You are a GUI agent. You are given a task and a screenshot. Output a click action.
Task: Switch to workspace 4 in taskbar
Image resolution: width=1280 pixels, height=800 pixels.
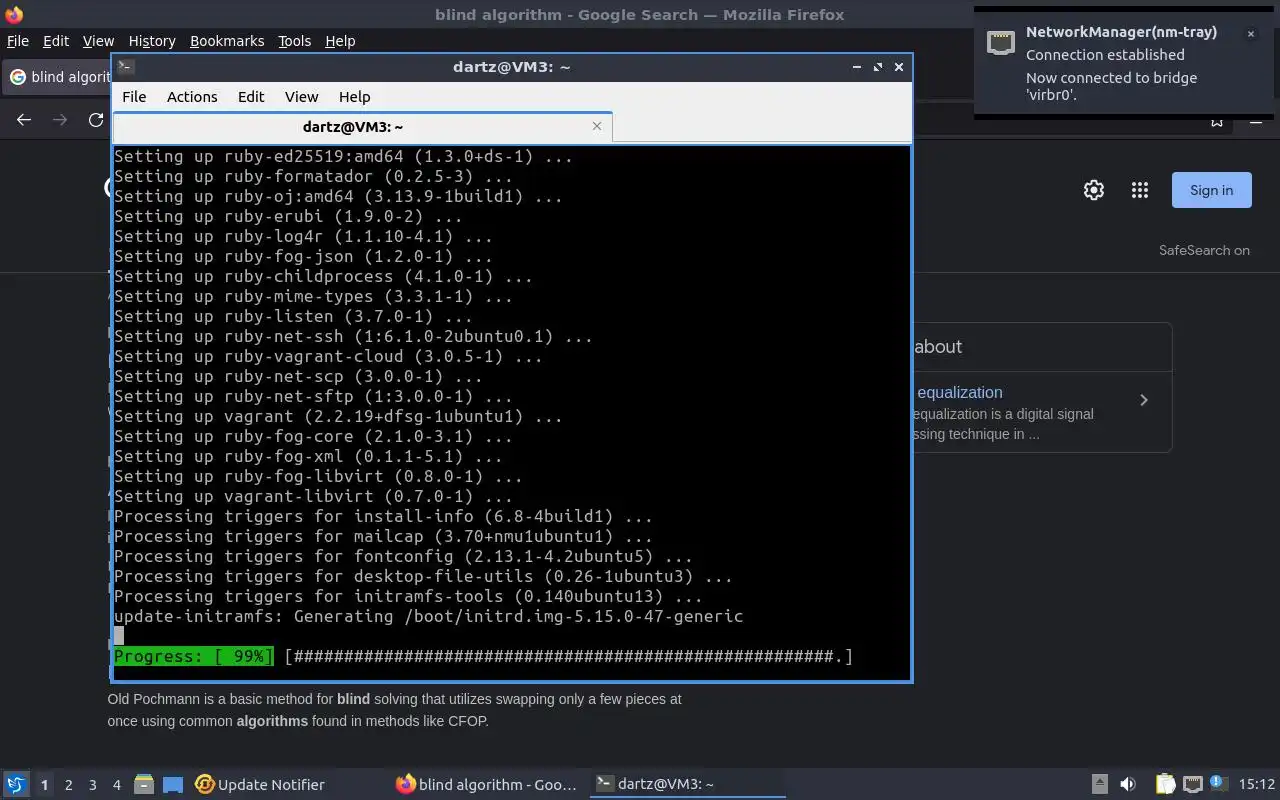pyautogui.click(x=117, y=785)
